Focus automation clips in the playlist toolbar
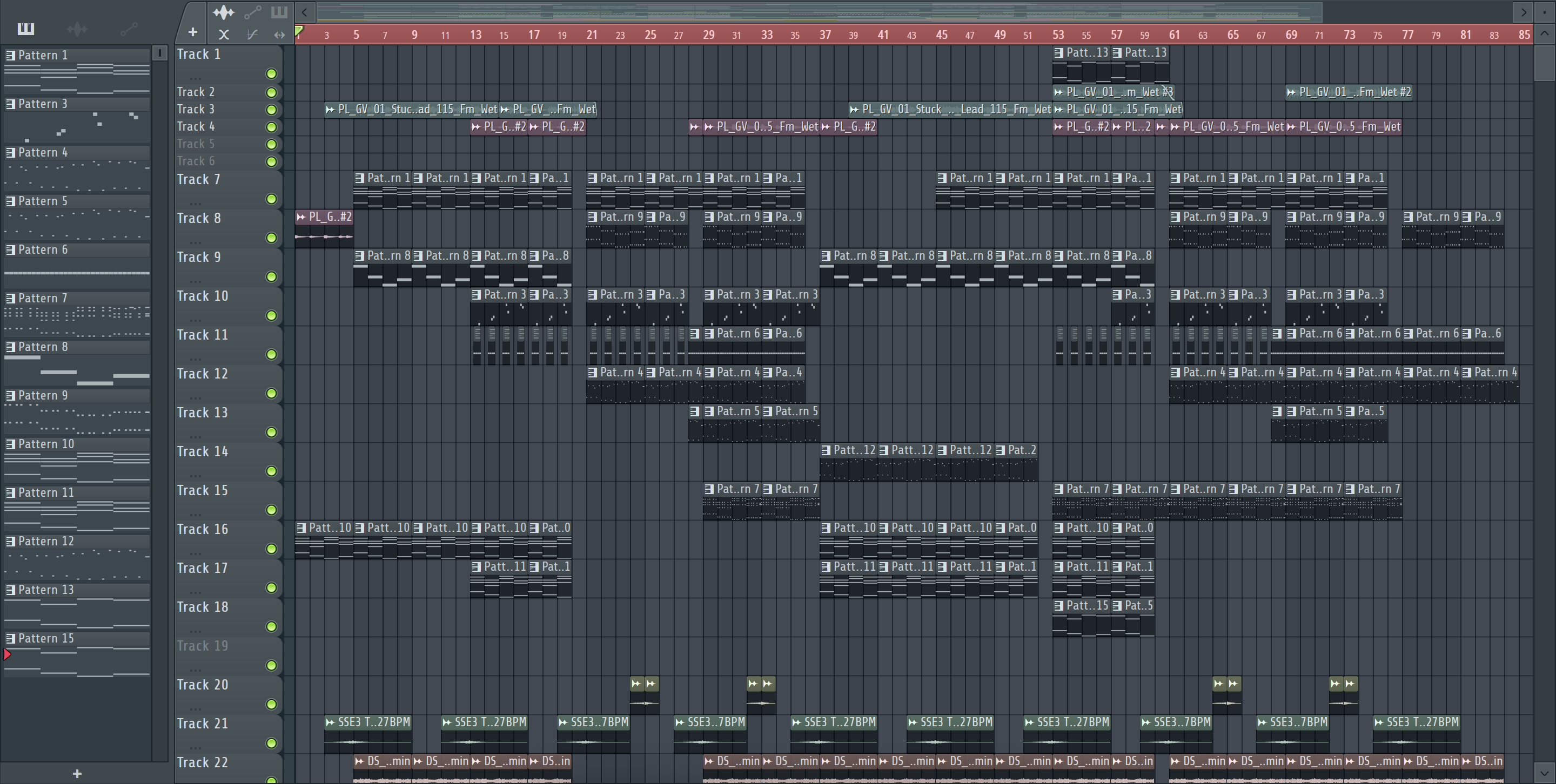 [252, 12]
